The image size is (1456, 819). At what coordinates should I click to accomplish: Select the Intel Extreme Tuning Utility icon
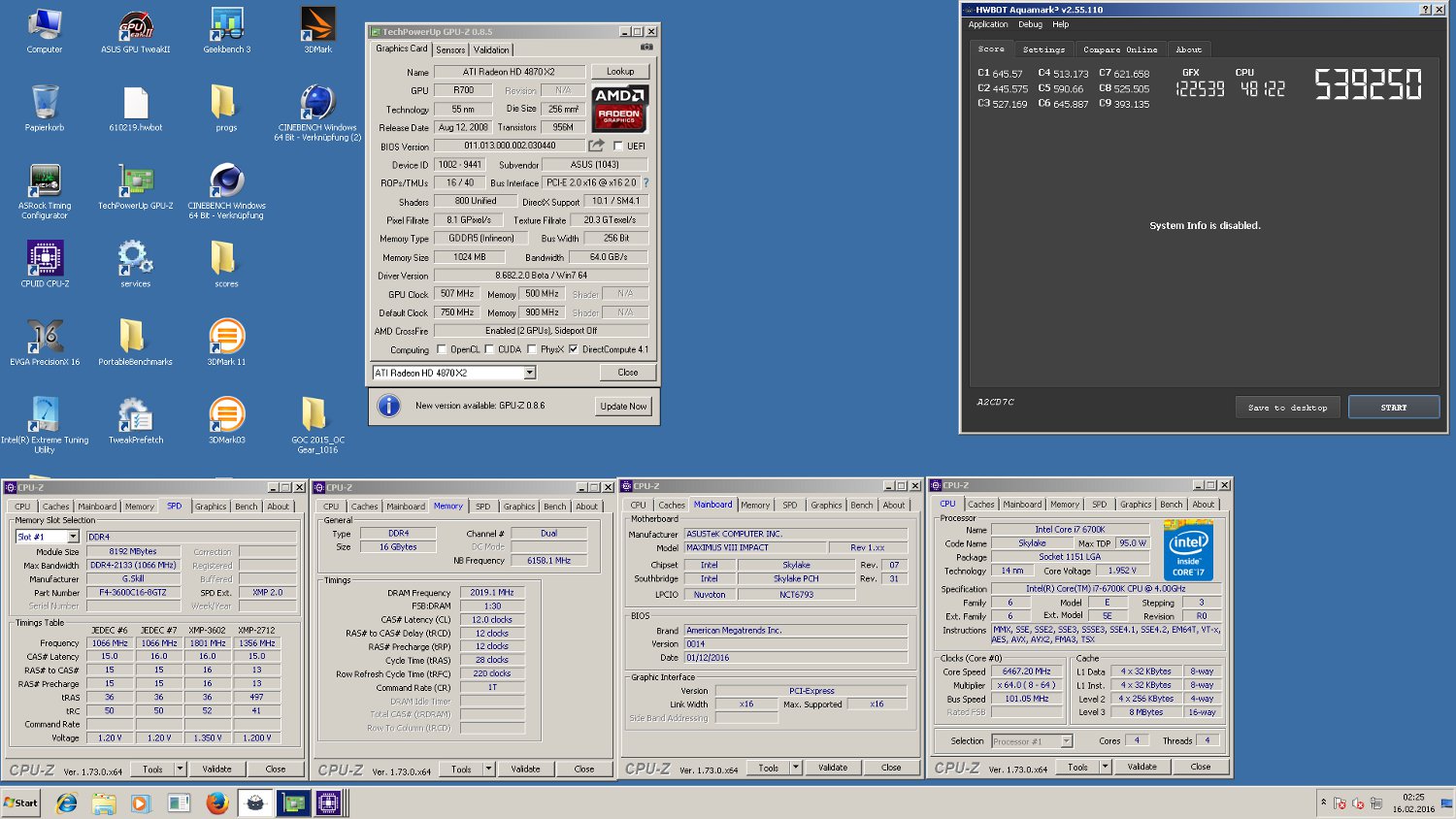point(45,425)
